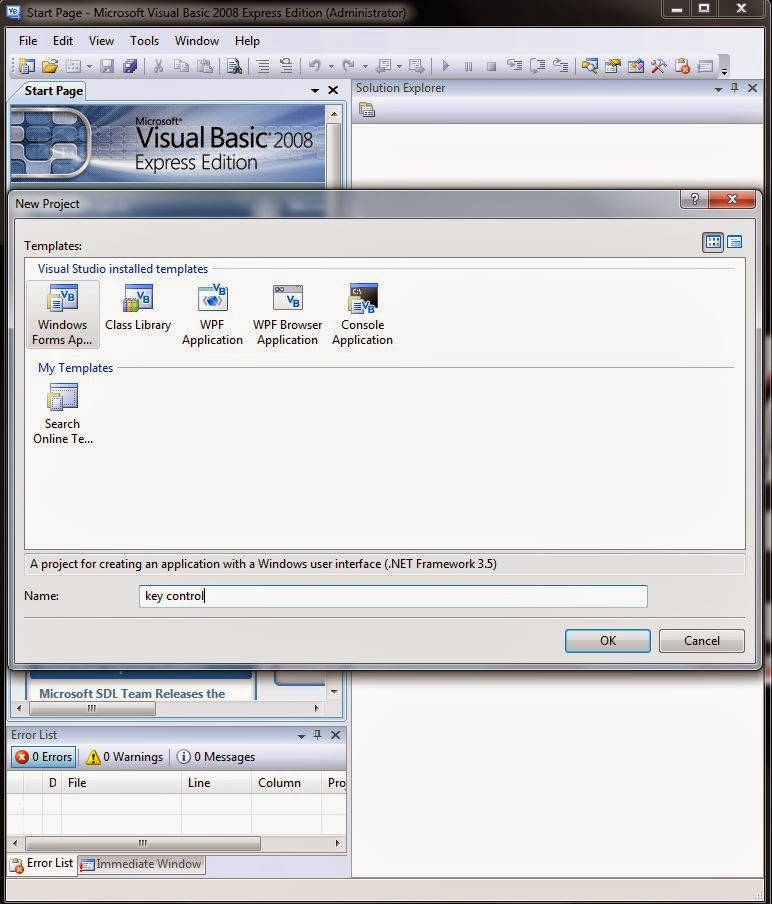
Task: Open the Redo history dropdown arrow
Action: coord(365,67)
